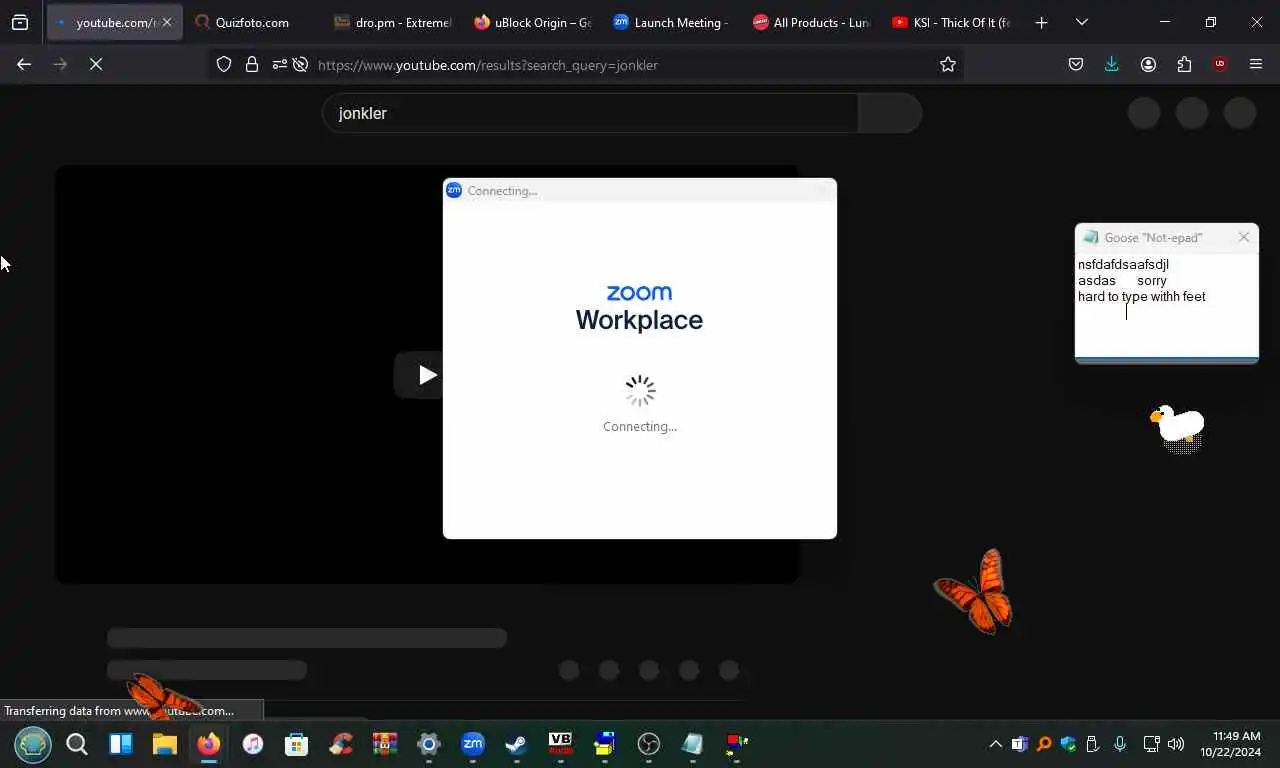Viewport: 1280px width, 768px height.
Task: Play the video in the player
Action: (427, 375)
